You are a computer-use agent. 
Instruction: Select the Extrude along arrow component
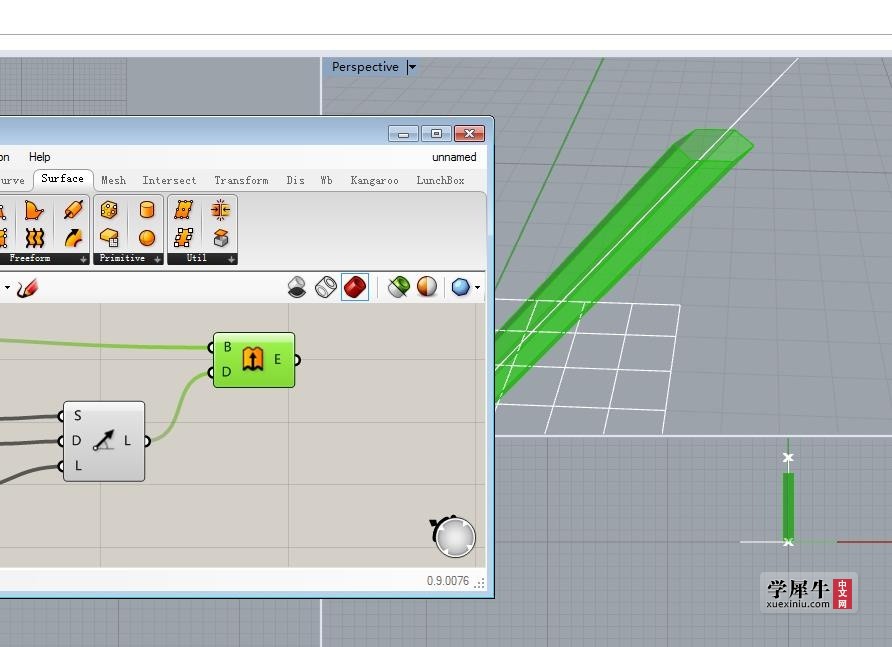click(73, 238)
